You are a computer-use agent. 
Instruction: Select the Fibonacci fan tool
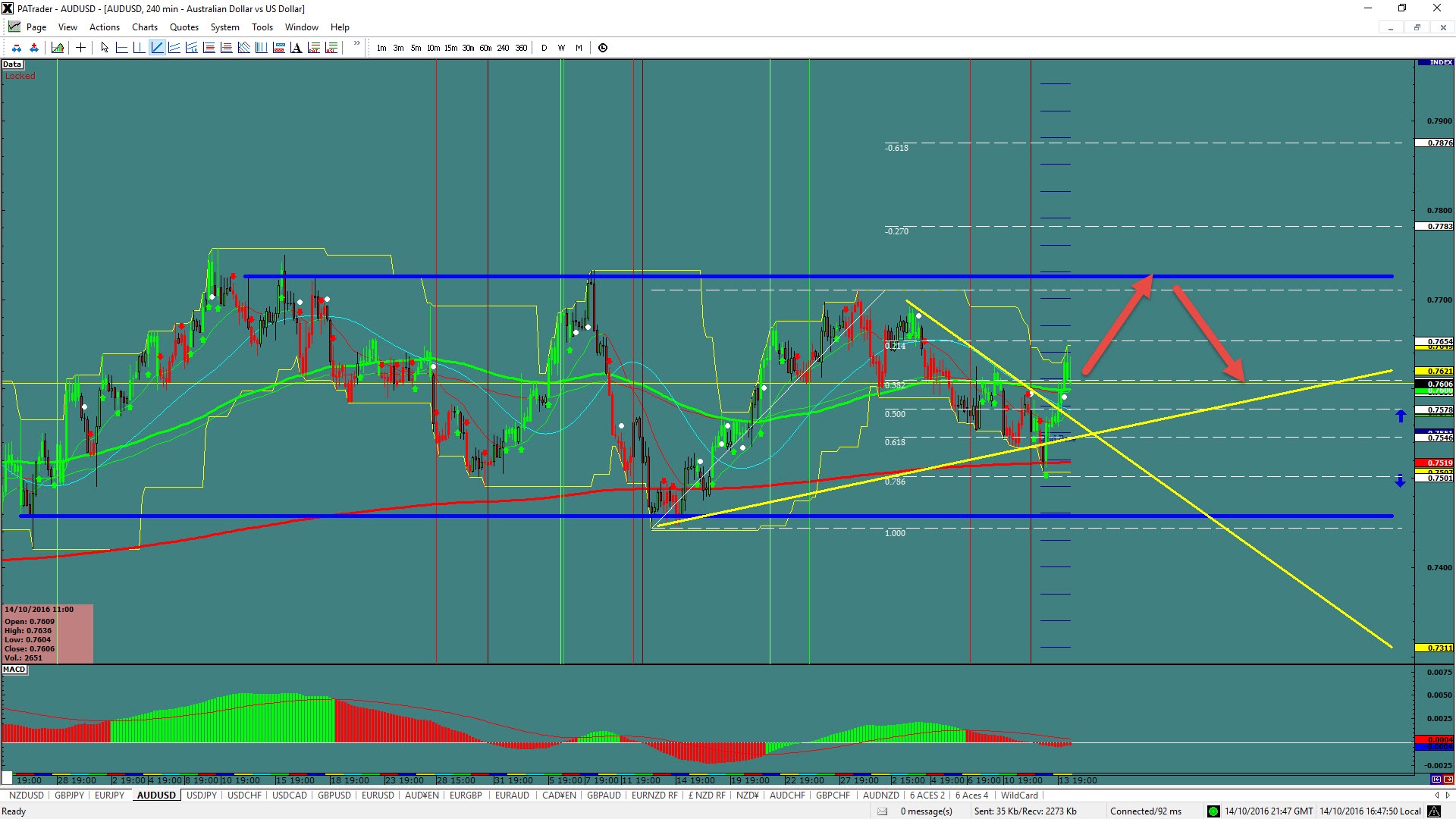pyautogui.click(x=243, y=48)
